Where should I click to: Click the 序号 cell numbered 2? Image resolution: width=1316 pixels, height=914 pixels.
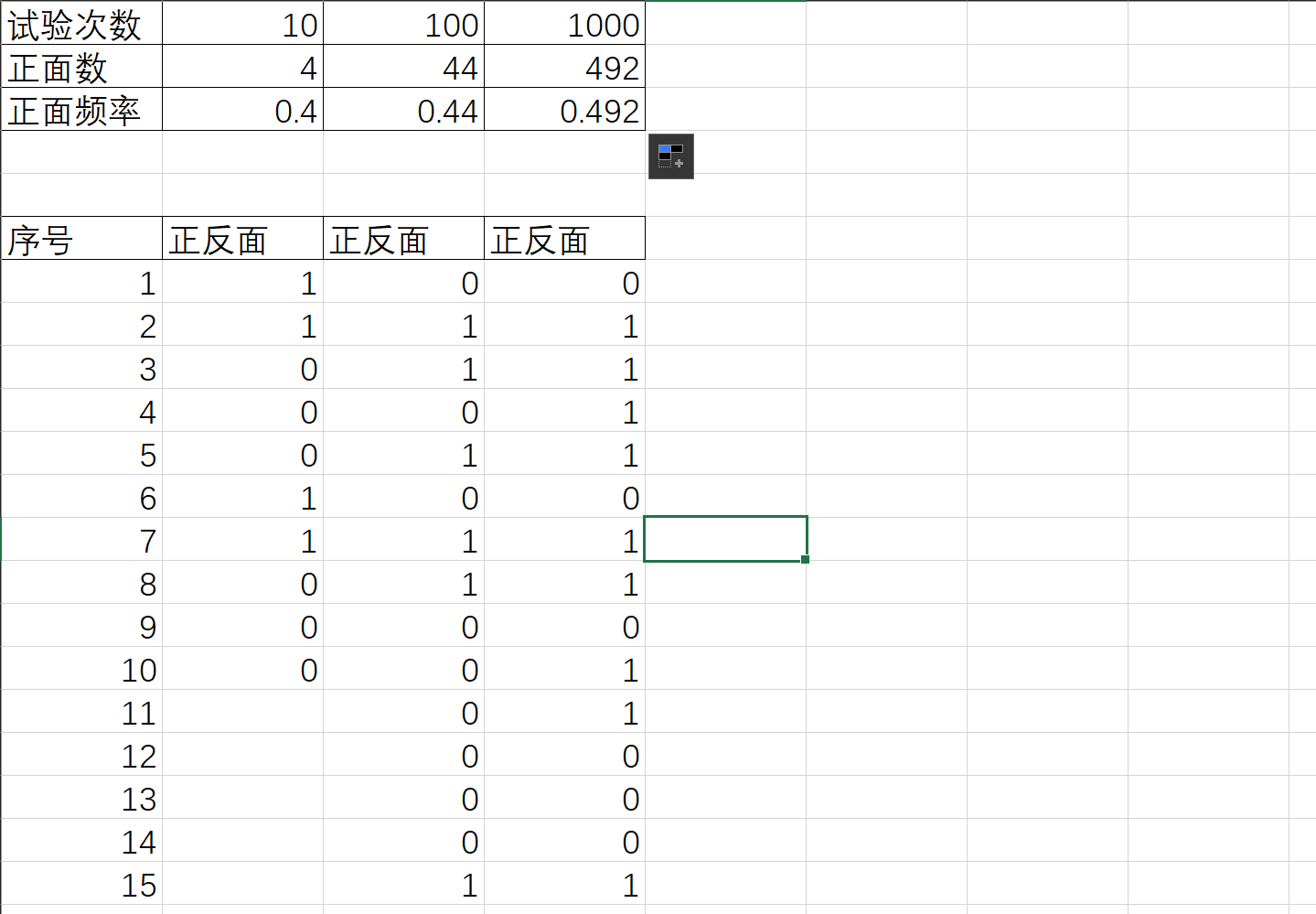click(82, 324)
